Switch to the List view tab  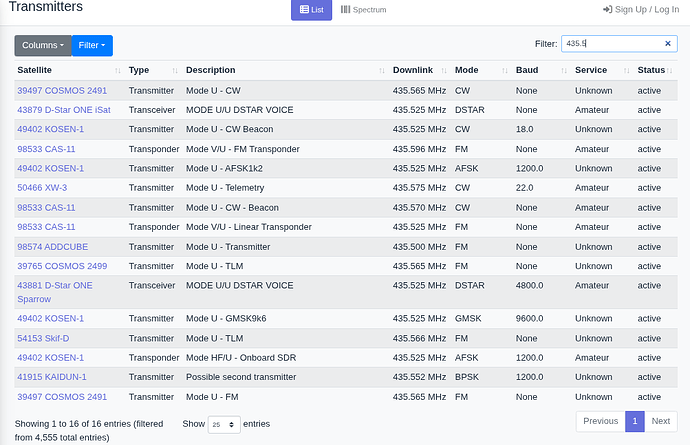311,10
